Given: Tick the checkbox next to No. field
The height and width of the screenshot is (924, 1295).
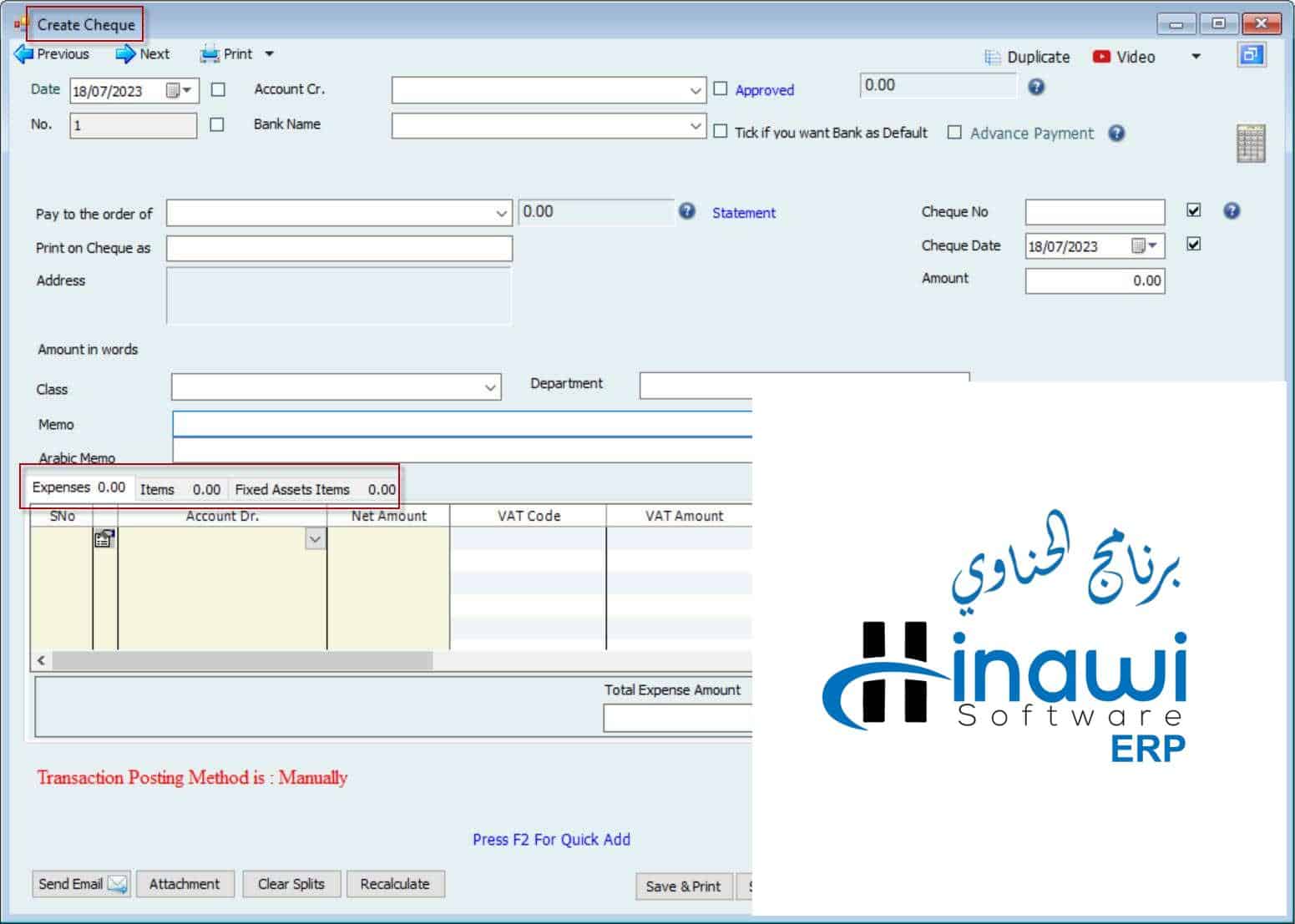Looking at the screenshot, I should tap(217, 124).
